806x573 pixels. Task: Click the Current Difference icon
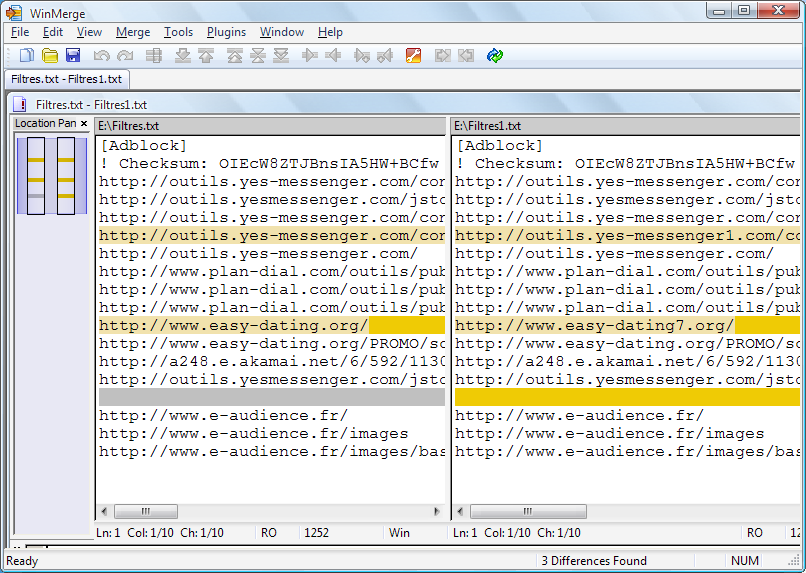(x=258, y=56)
